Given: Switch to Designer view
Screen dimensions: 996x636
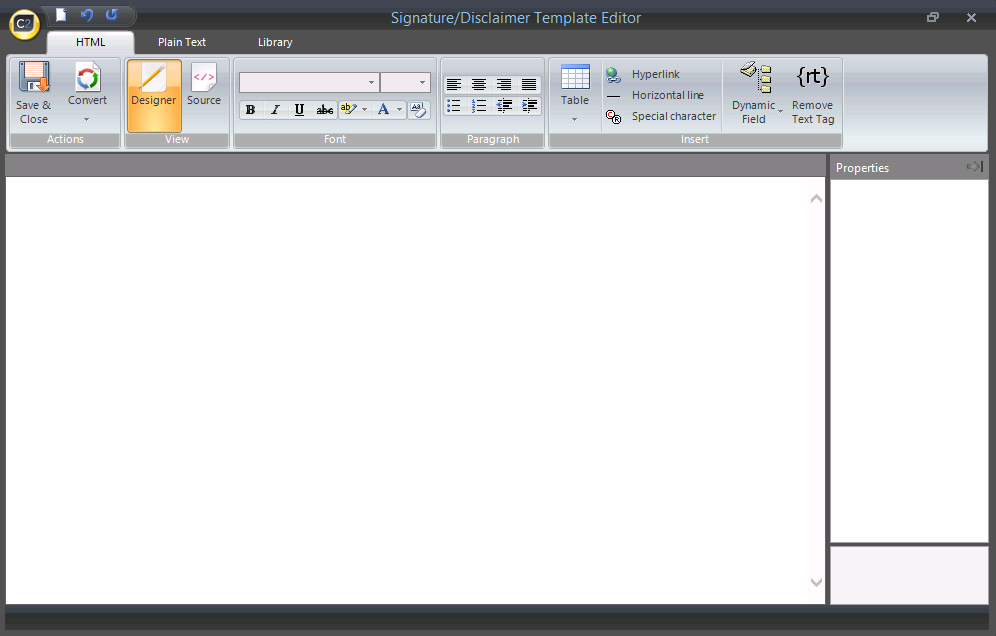Looking at the screenshot, I should 154,95.
